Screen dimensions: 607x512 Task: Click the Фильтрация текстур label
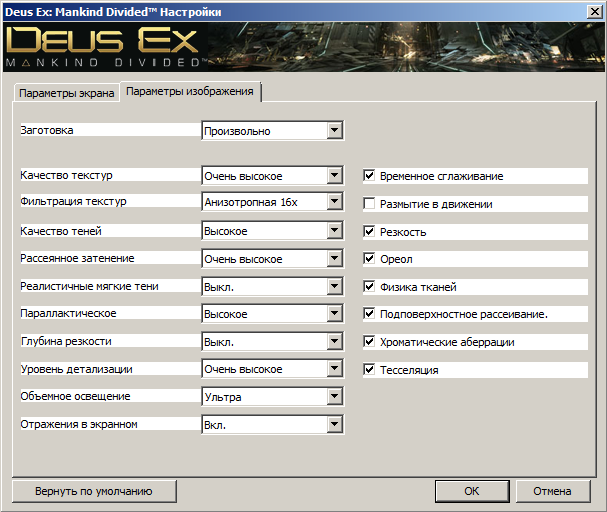coord(73,201)
